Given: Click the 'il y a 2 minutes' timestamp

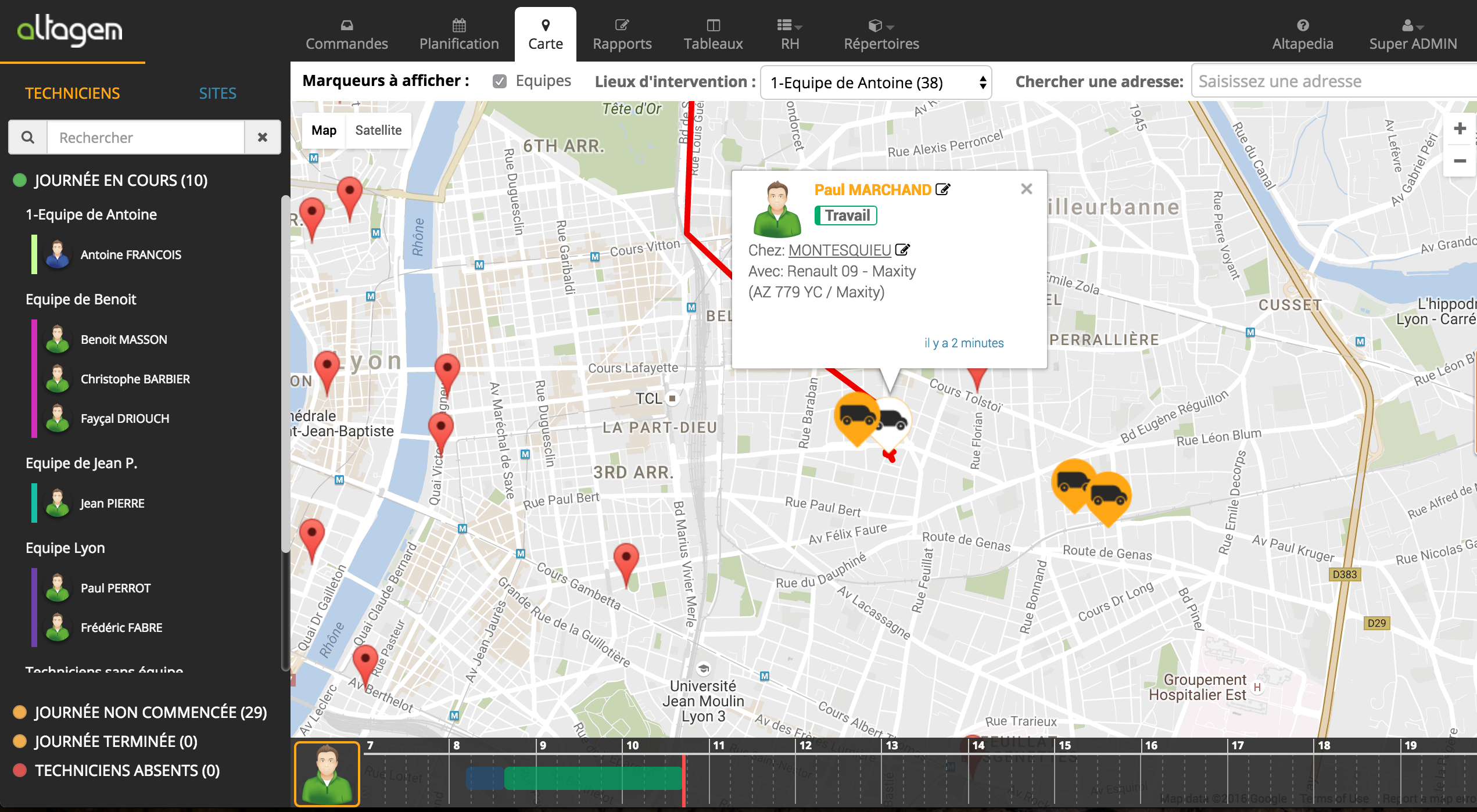Looking at the screenshot, I should point(963,343).
